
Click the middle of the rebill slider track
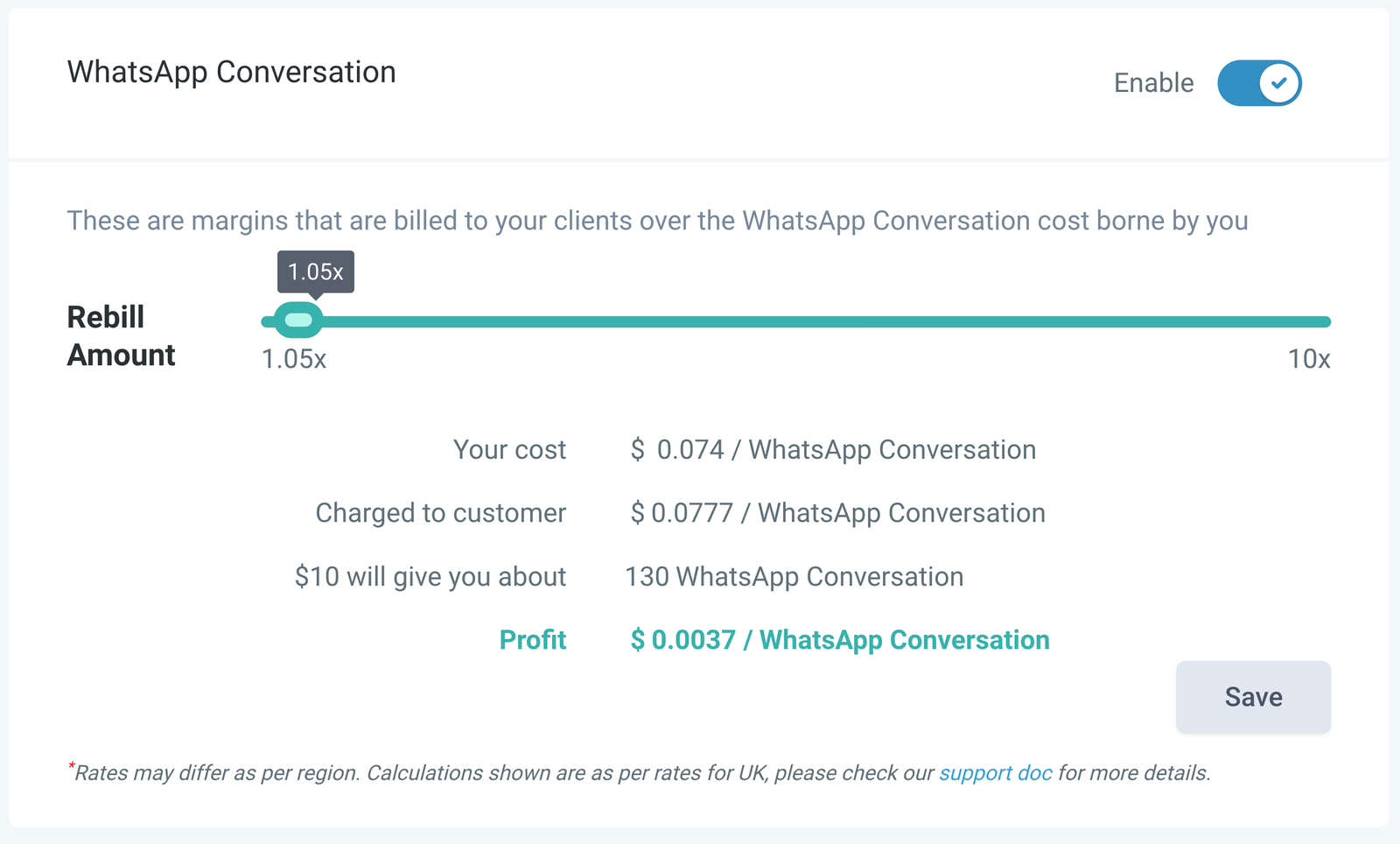(796, 322)
